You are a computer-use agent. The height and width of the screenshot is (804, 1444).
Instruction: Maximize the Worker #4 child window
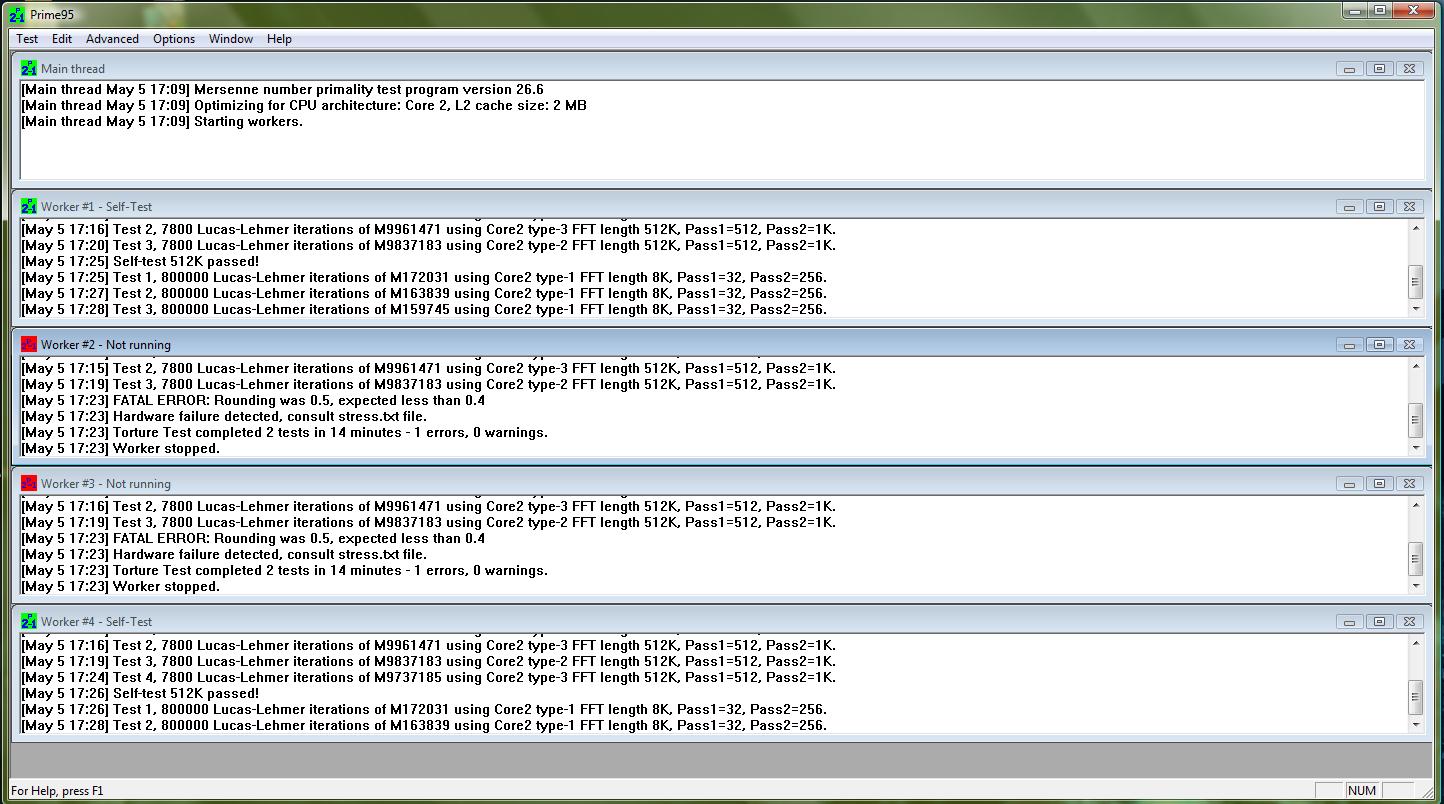[x=1379, y=622]
